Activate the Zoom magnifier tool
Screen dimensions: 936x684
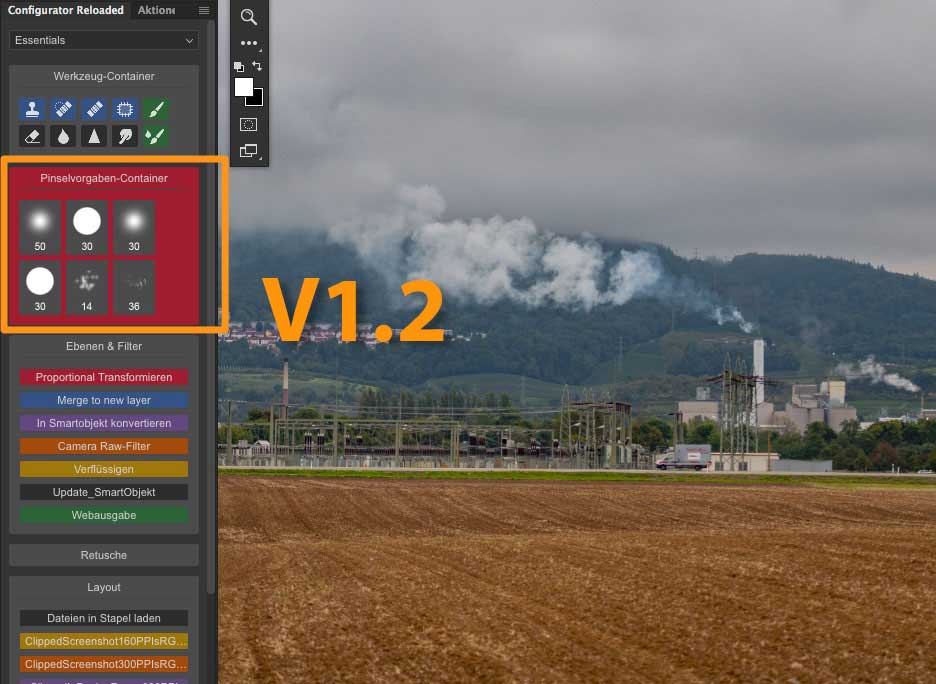[x=249, y=17]
